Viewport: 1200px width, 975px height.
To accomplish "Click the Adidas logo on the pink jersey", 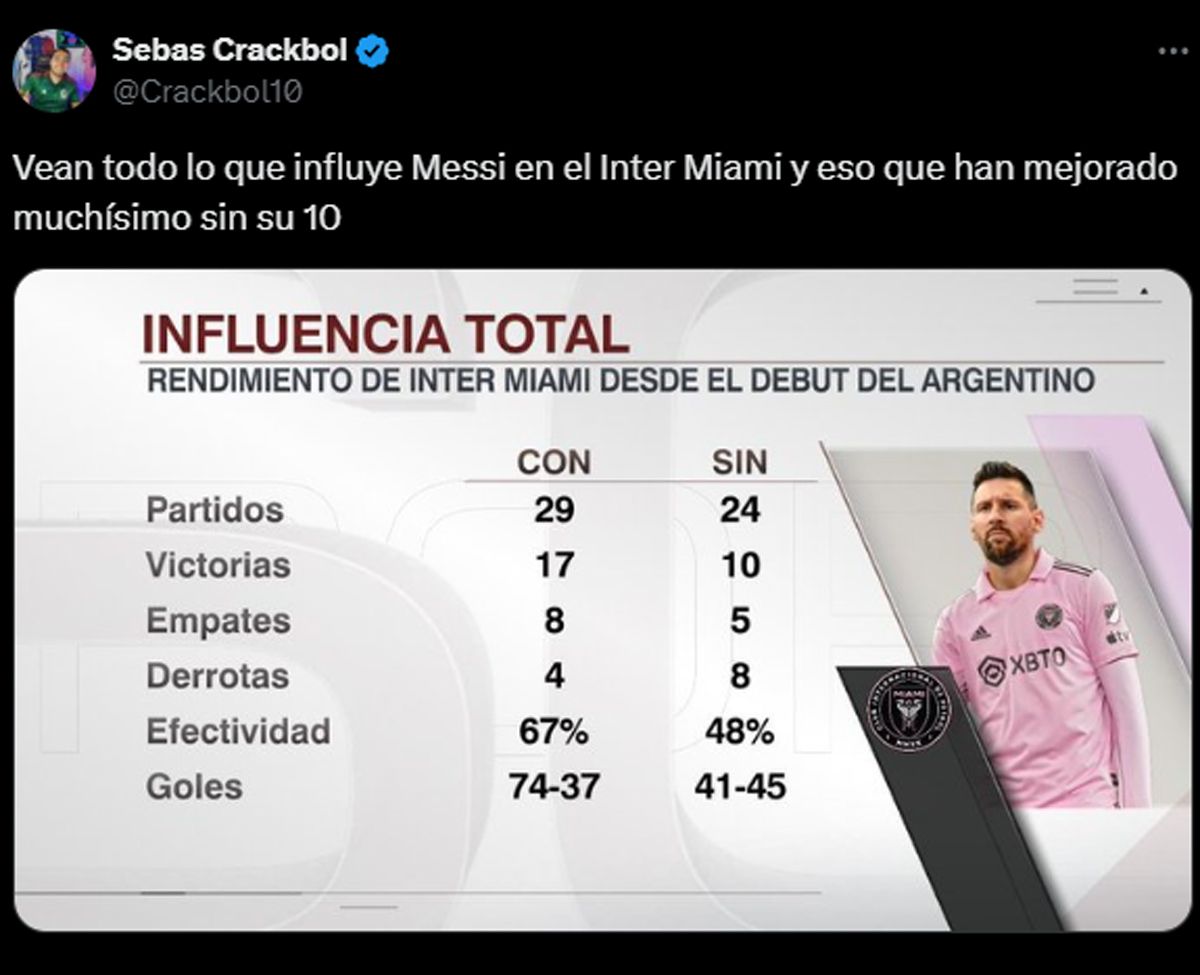I will [981, 631].
